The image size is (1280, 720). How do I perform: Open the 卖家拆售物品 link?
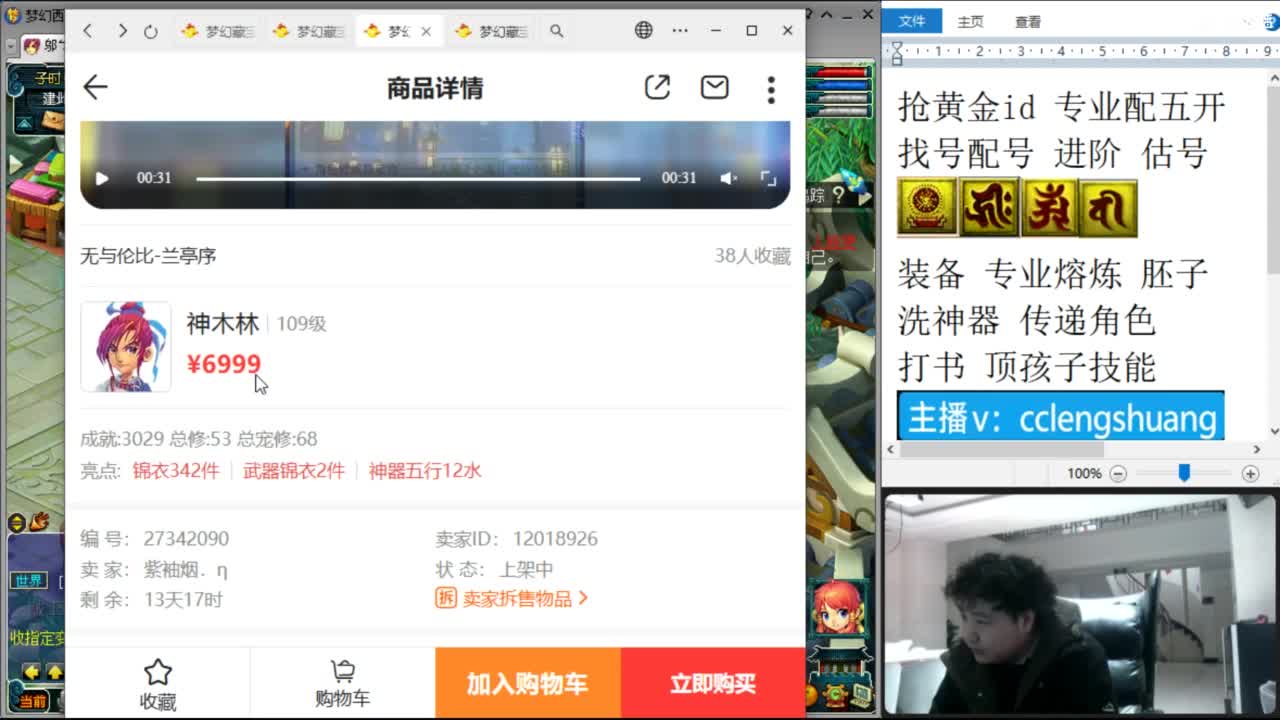[x=517, y=598]
